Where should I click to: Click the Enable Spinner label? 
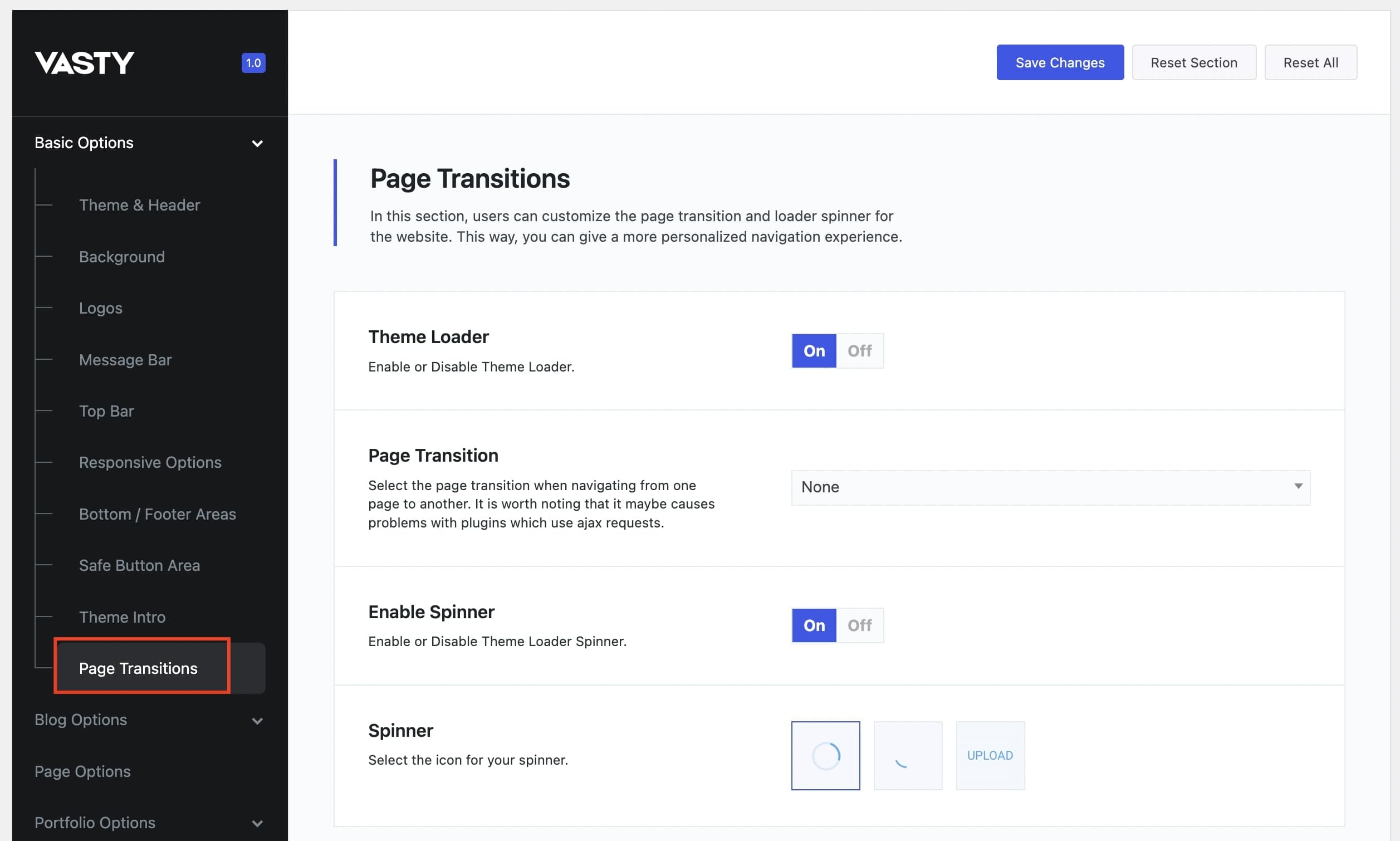(x=431, y=612)
